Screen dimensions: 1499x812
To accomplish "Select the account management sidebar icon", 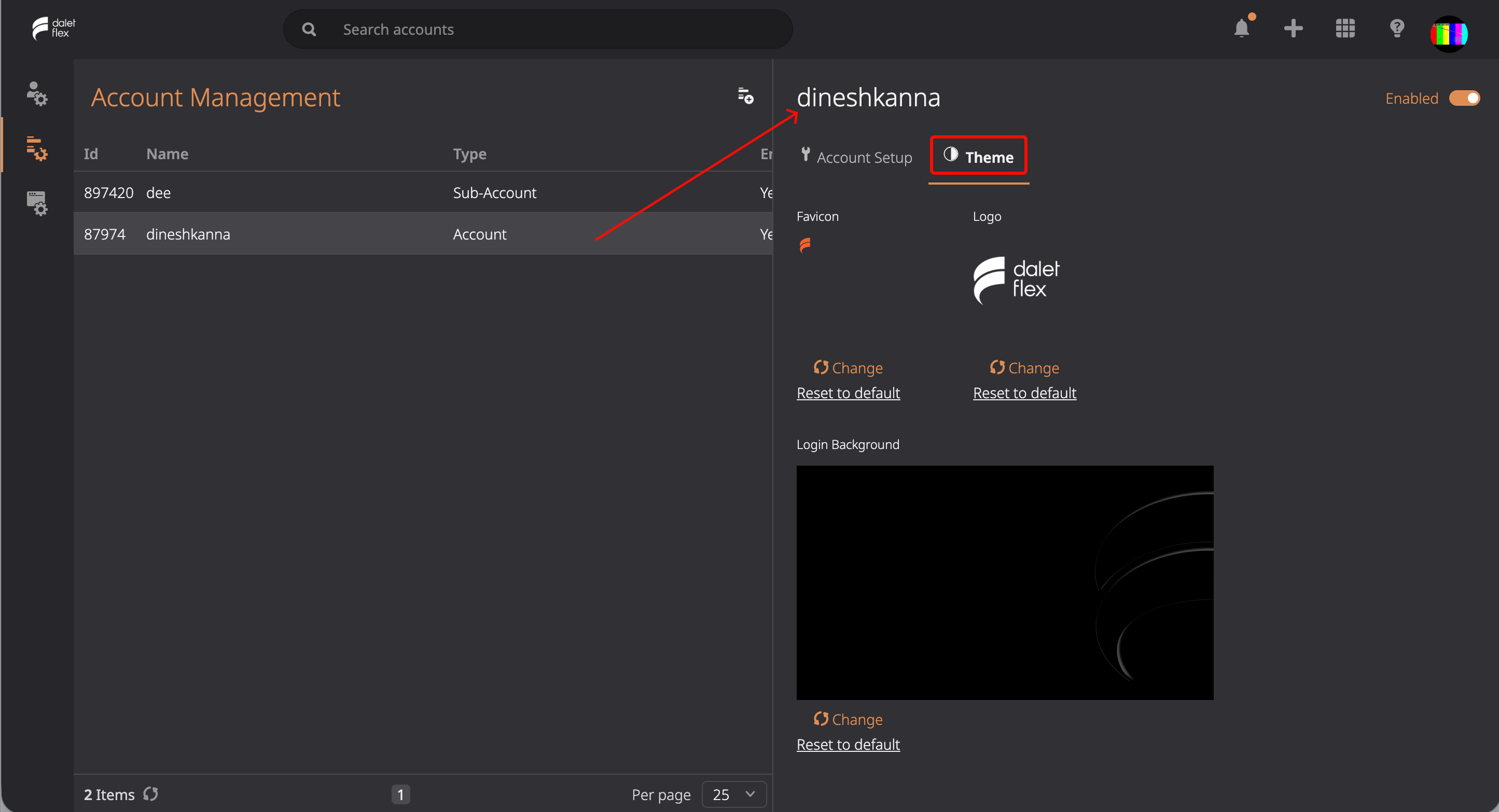I will click(x=37, y=148).
